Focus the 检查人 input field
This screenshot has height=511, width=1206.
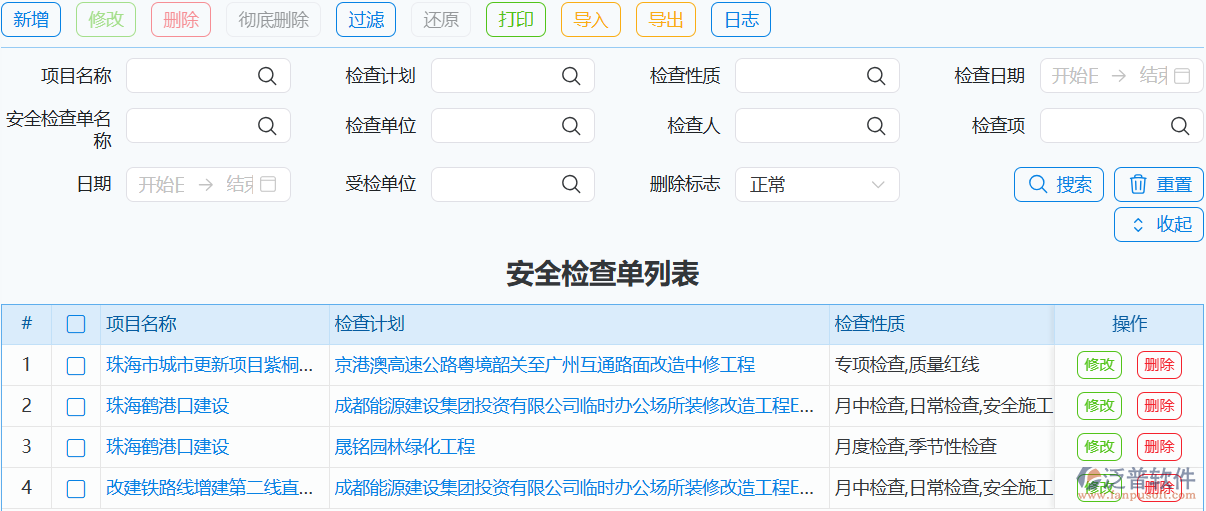click(x=817, y=126)
